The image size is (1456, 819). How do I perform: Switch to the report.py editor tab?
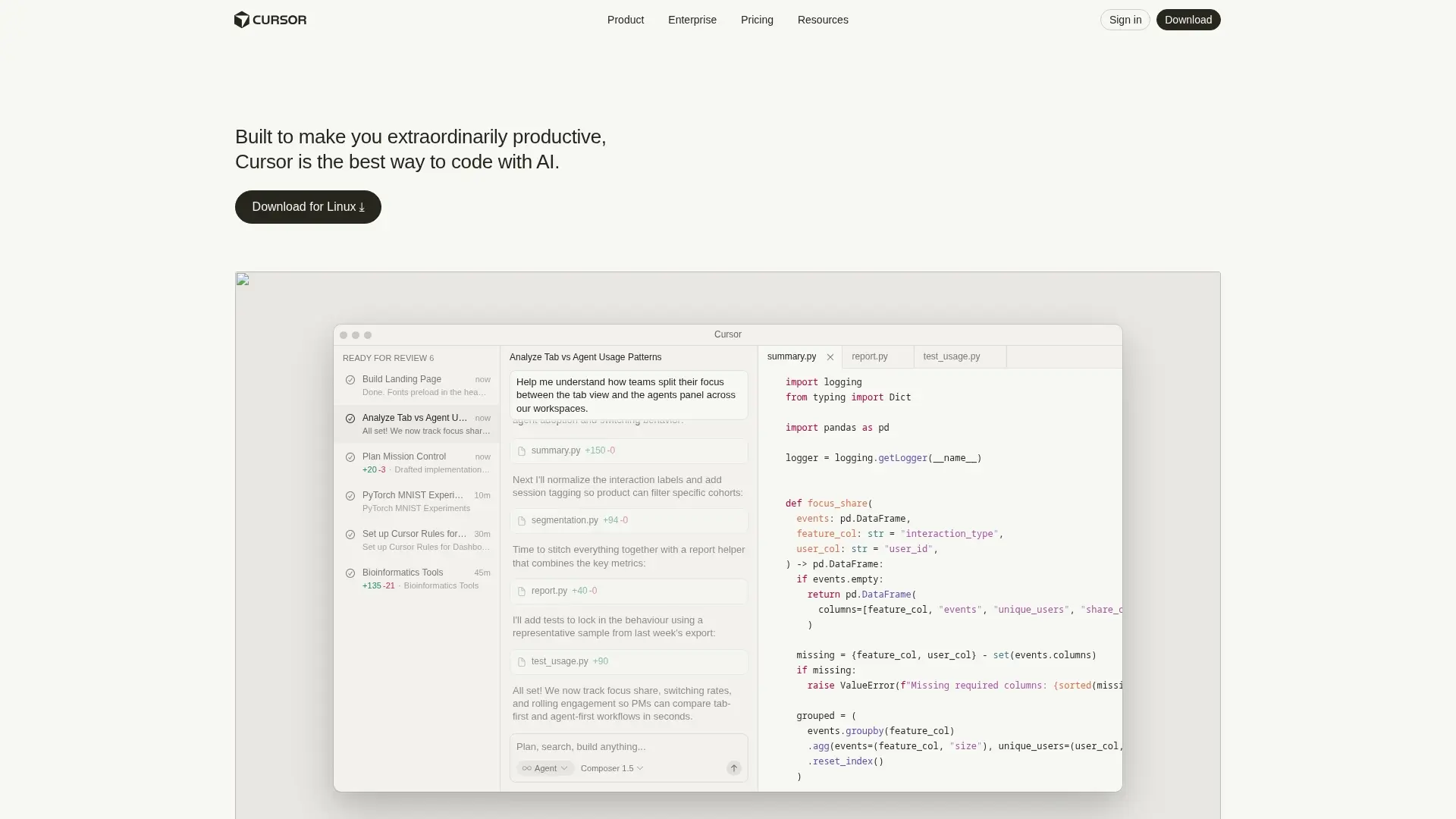point(869,356)
